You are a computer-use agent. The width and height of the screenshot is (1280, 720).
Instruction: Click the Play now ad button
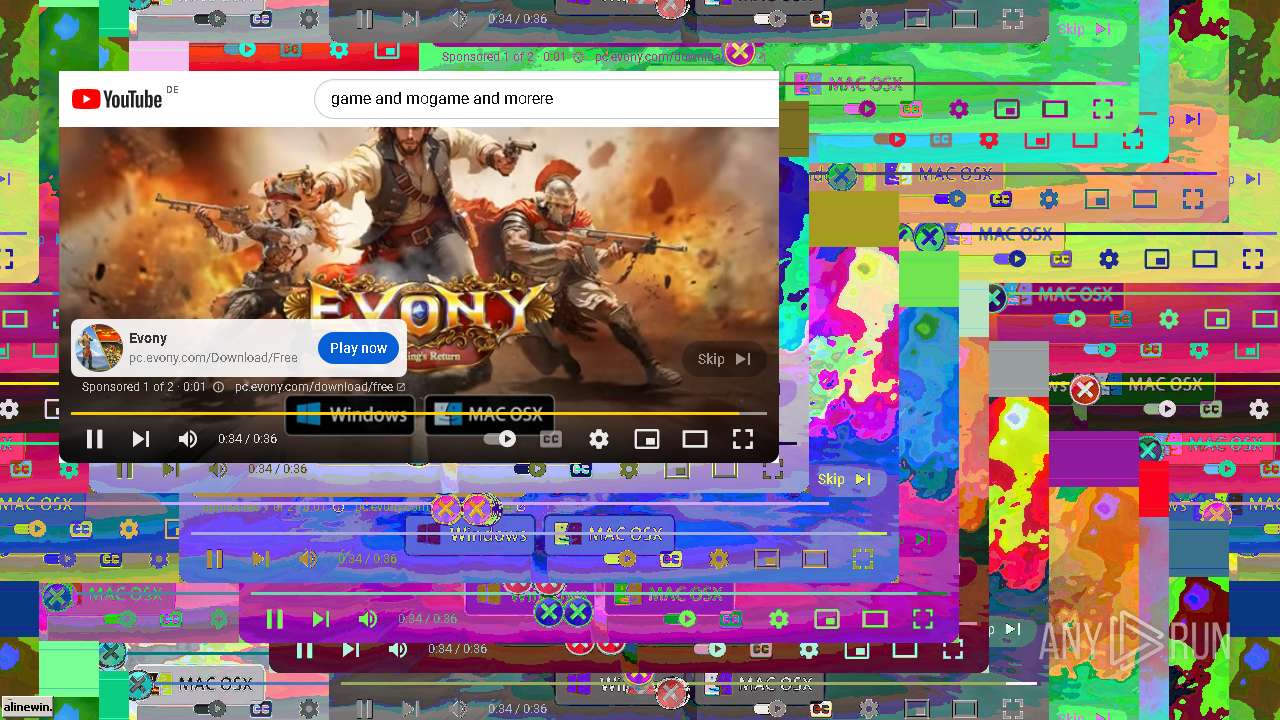point(358,348)
